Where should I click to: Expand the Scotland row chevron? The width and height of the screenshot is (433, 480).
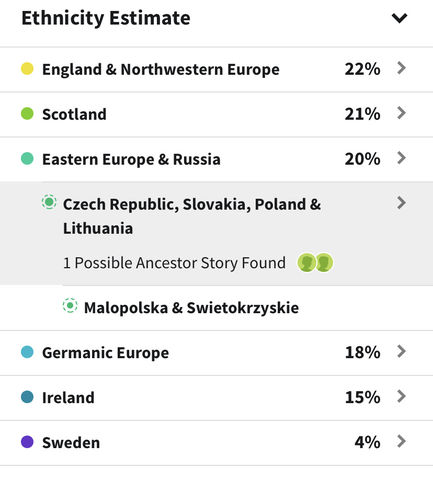(x=401, y=113)
